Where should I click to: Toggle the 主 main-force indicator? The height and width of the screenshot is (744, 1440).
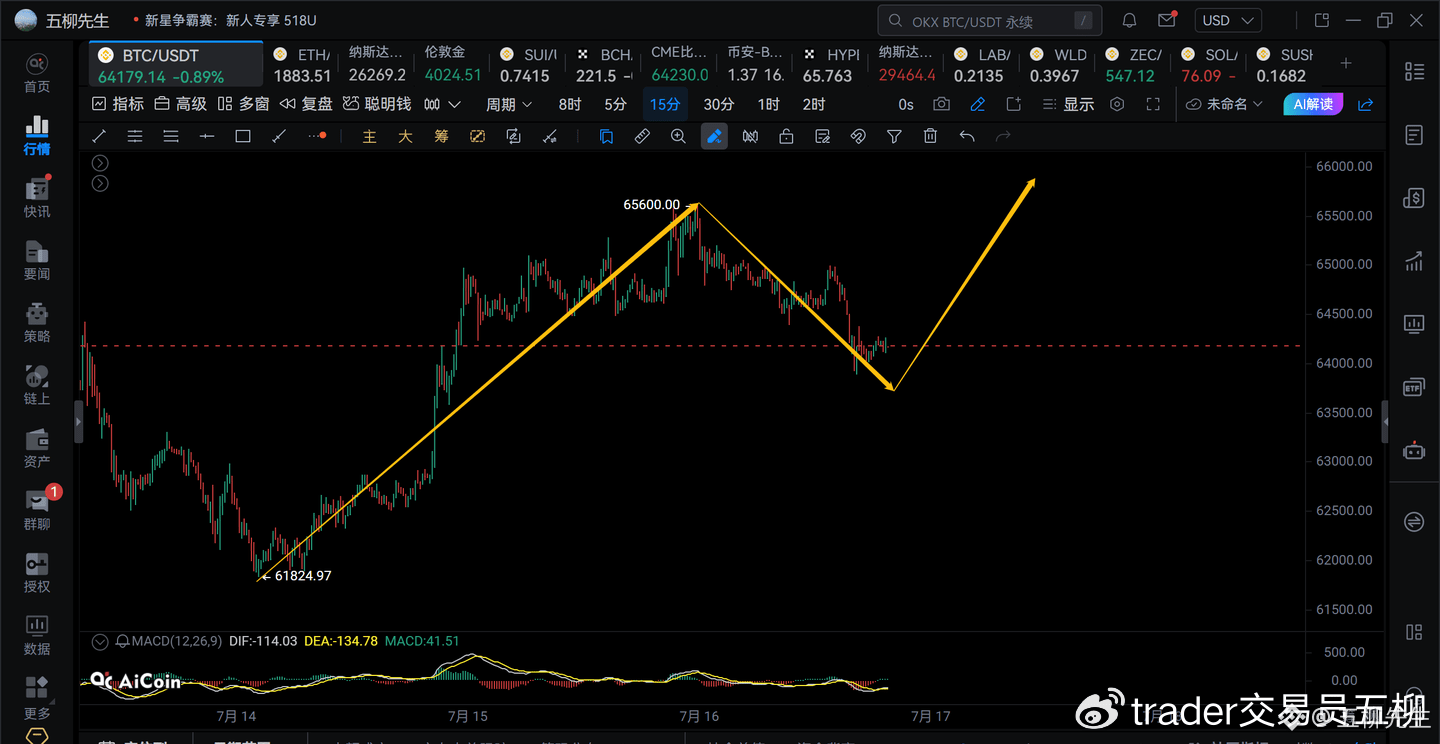coord(369,137)
